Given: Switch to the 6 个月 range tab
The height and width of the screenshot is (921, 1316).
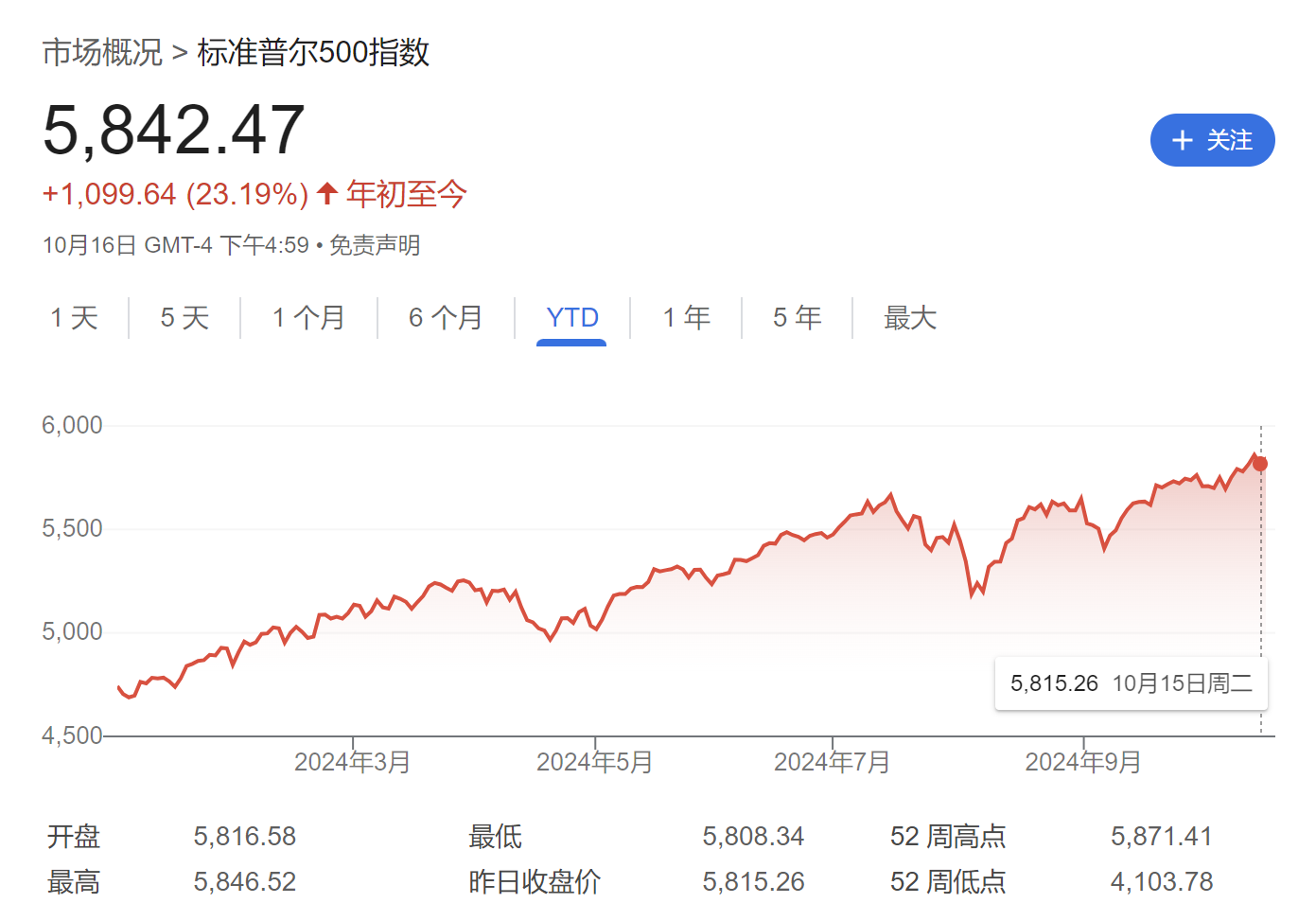Looking at the screenshot, I should (446, 317).
